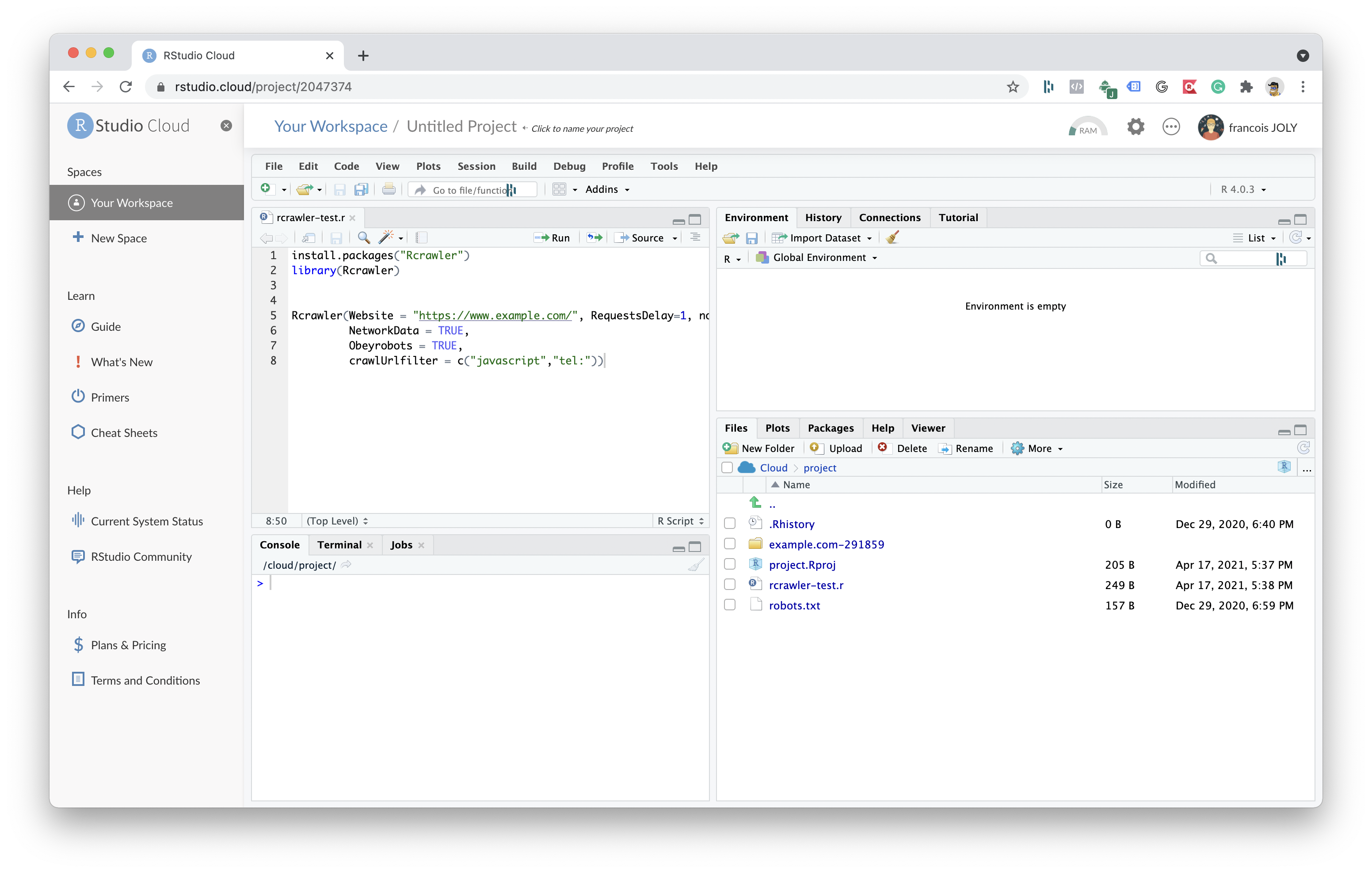
Task: Click the code tools magic wand icon
Action: [387, 237]
